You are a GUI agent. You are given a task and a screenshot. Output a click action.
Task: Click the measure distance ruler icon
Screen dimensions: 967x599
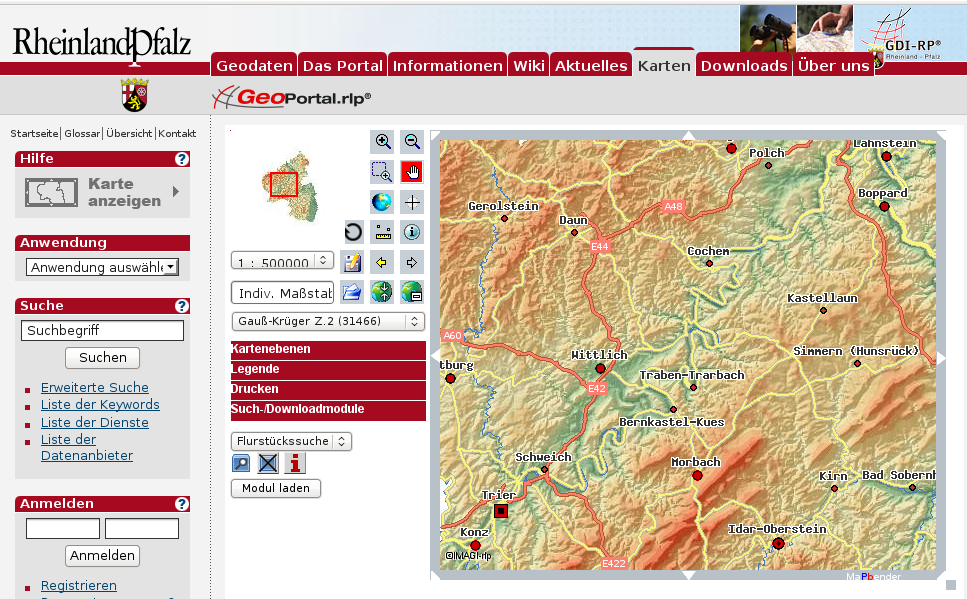click(x=382, y=232)
